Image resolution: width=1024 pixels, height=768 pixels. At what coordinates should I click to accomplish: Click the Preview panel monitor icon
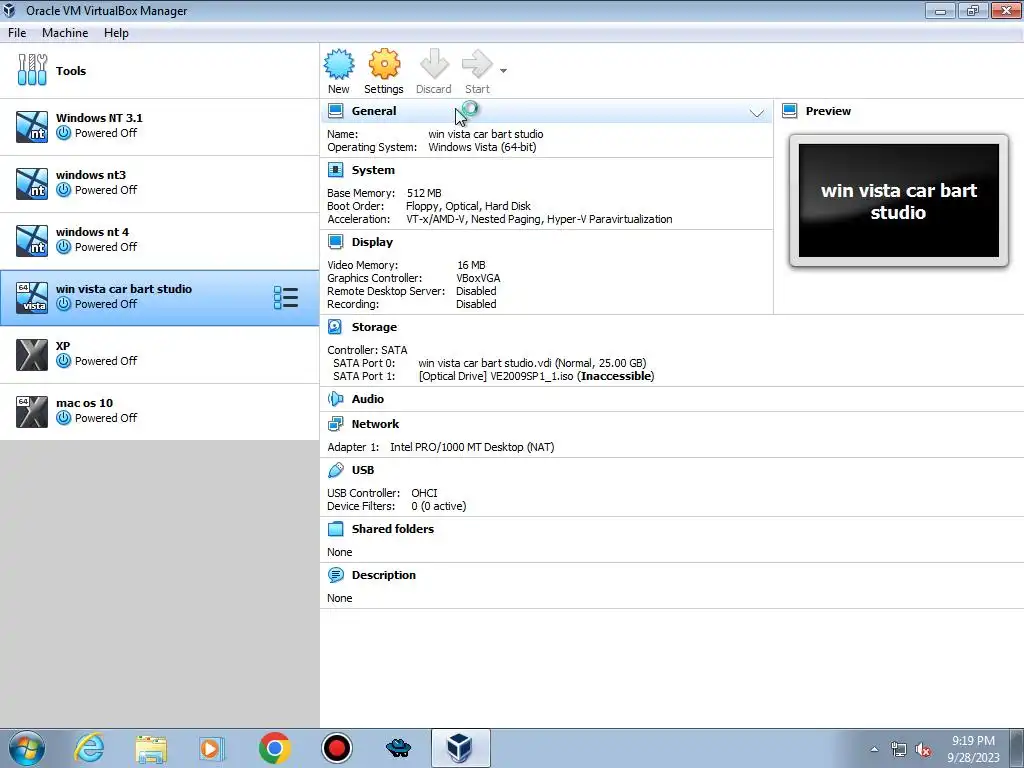tap(790, 111)
